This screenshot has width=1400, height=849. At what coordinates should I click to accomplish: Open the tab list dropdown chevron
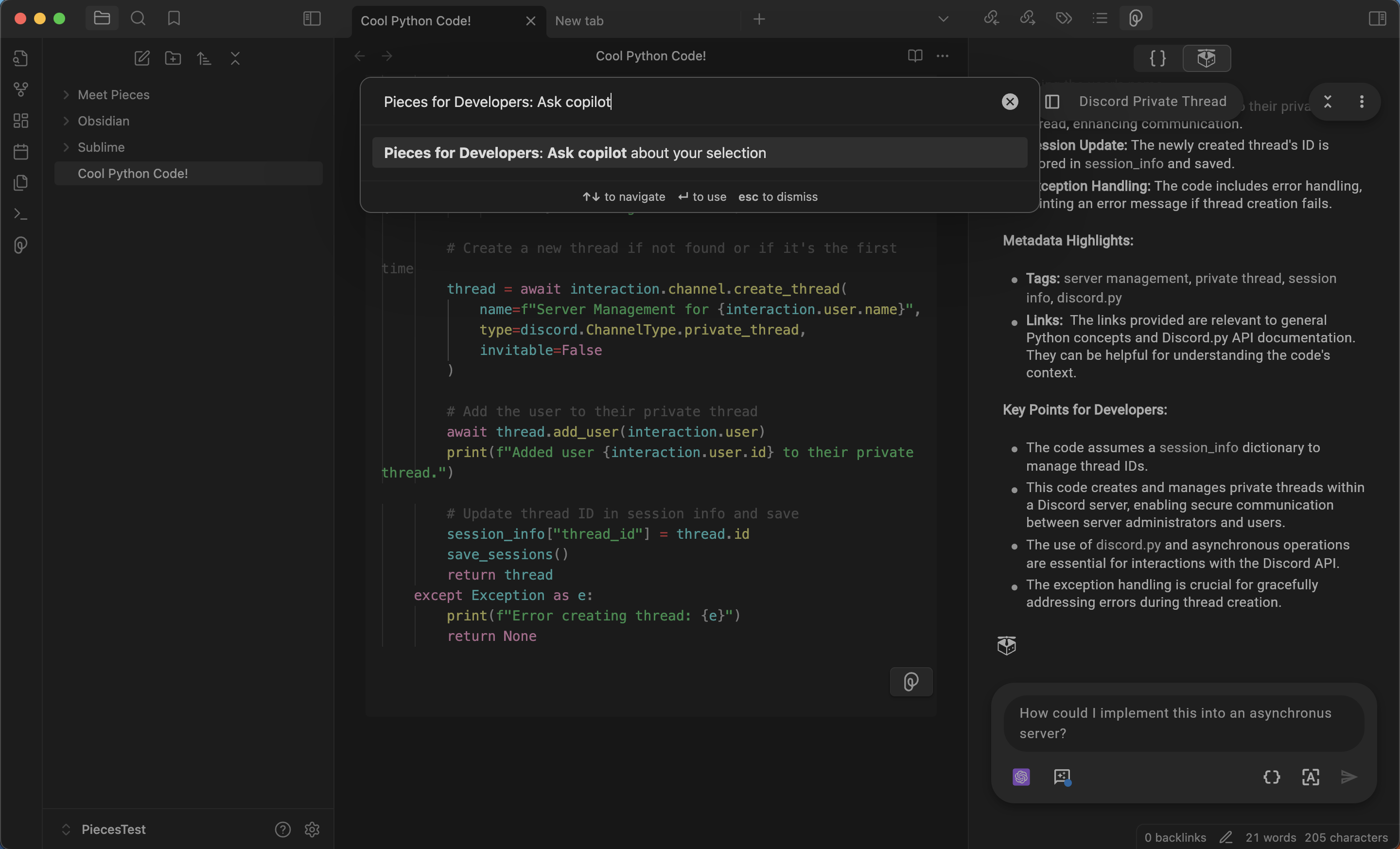[x=943, y=19]
